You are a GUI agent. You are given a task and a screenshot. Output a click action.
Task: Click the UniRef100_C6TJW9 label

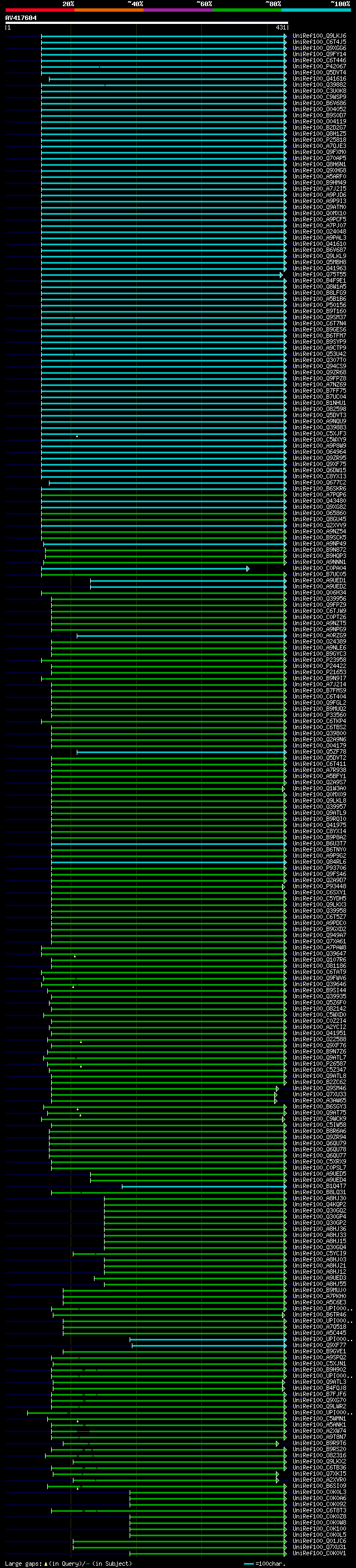(x=319, y=611)
